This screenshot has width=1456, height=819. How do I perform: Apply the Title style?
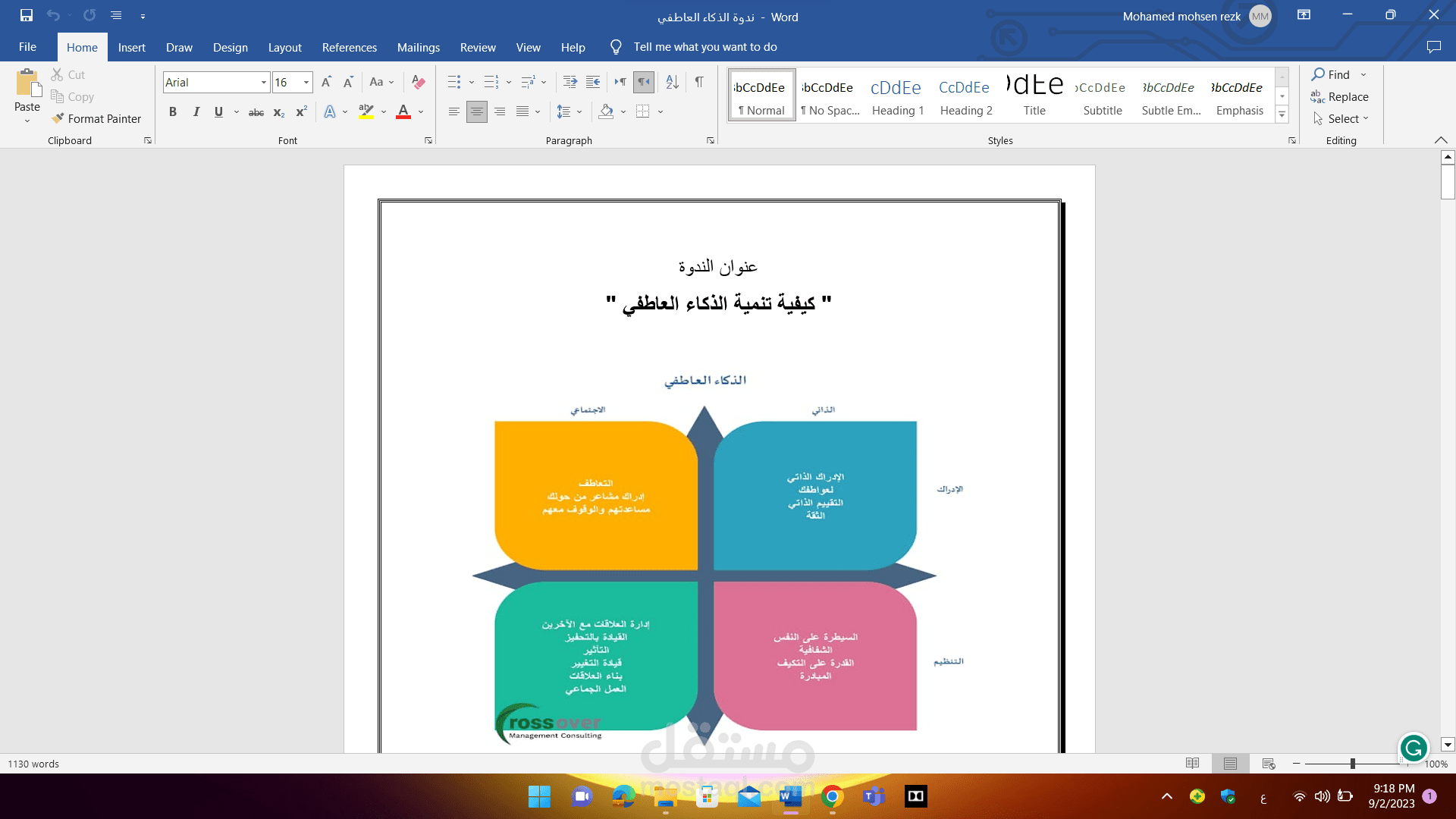pos(1034,96)
